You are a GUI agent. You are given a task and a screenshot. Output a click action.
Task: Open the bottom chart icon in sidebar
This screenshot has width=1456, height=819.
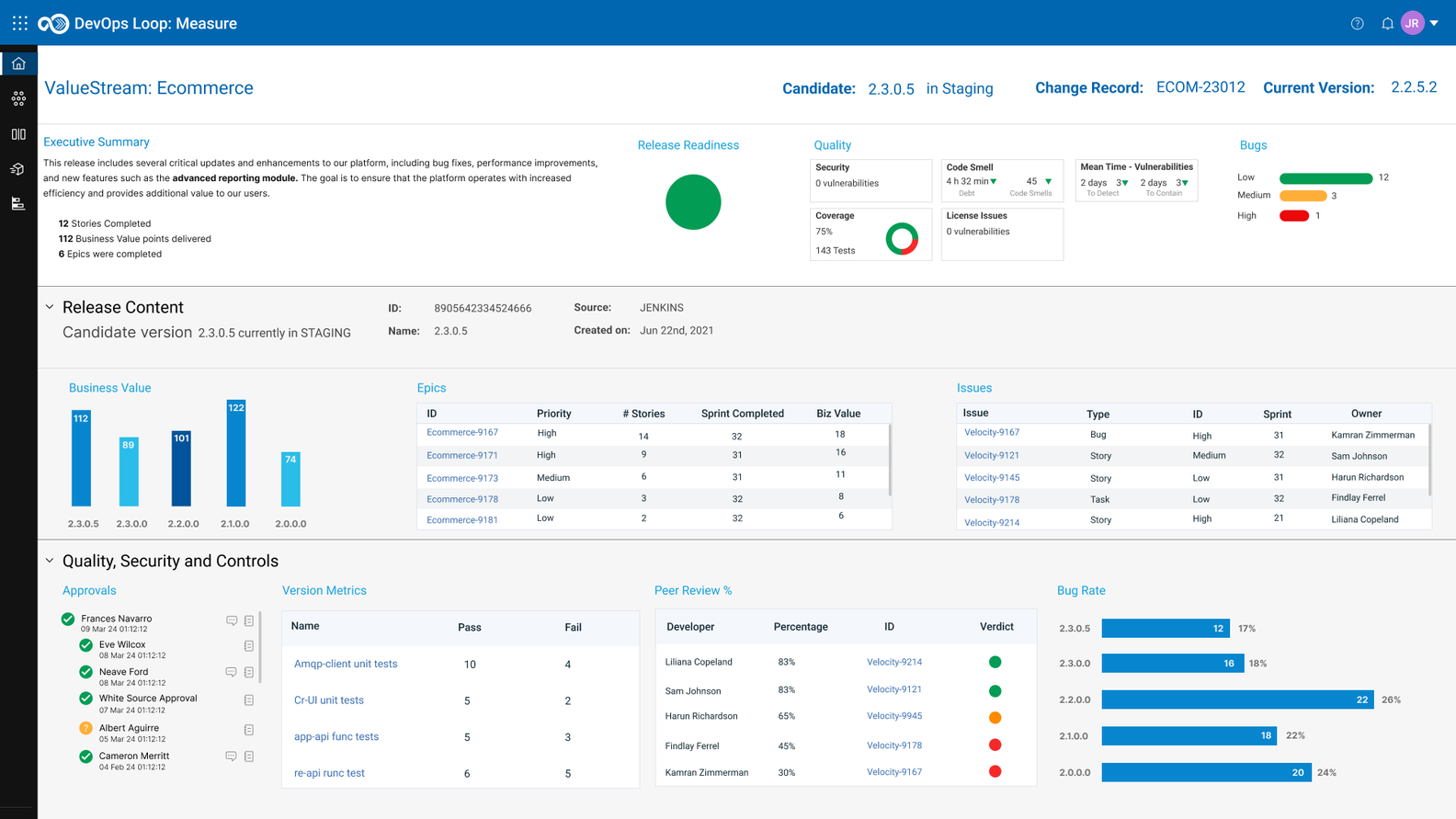18,204
